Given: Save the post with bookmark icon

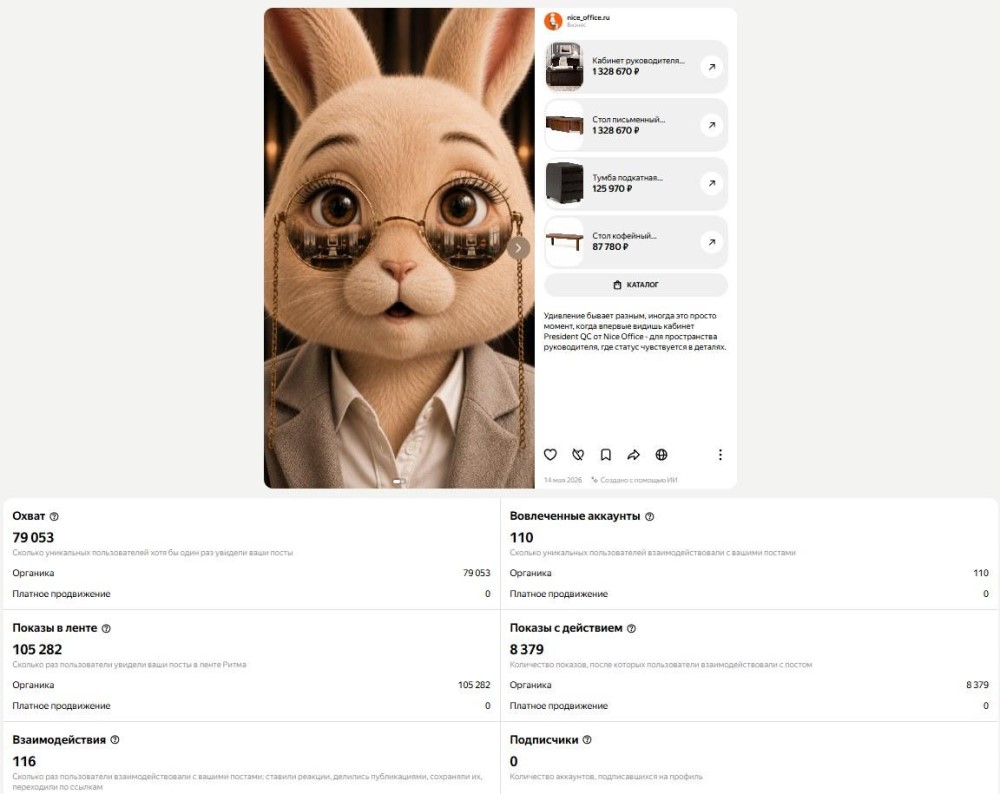Looking at the screenshot, I should pos(606,455).
